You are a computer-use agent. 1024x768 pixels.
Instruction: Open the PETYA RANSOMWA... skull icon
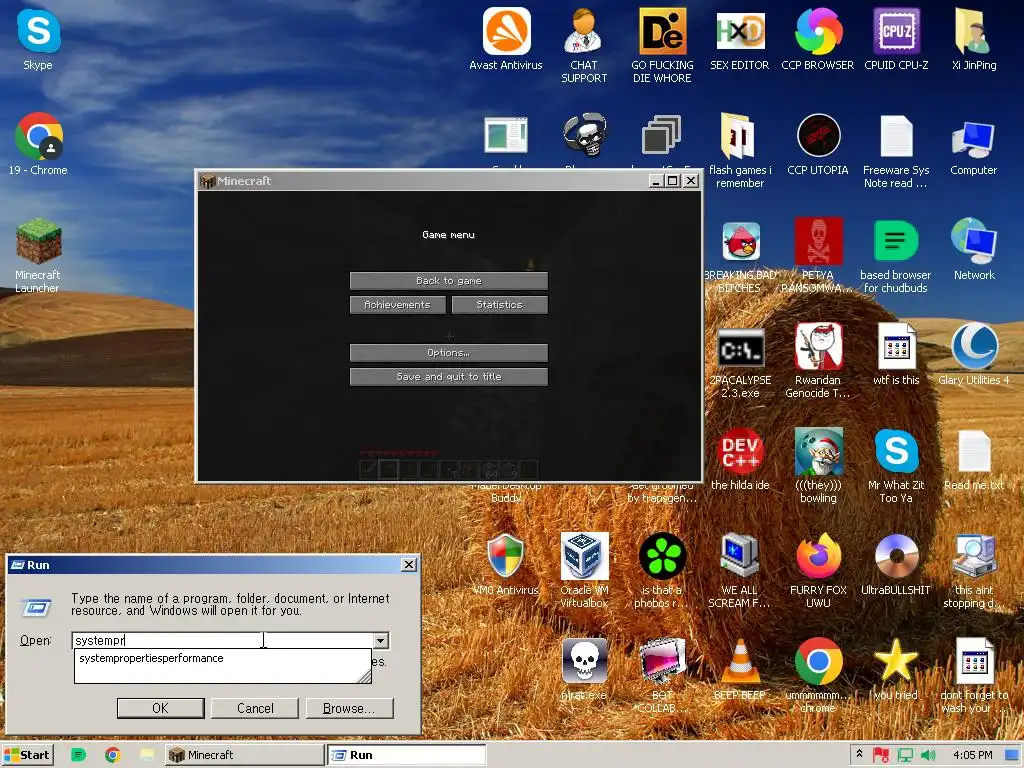click(x=818, y=255)
